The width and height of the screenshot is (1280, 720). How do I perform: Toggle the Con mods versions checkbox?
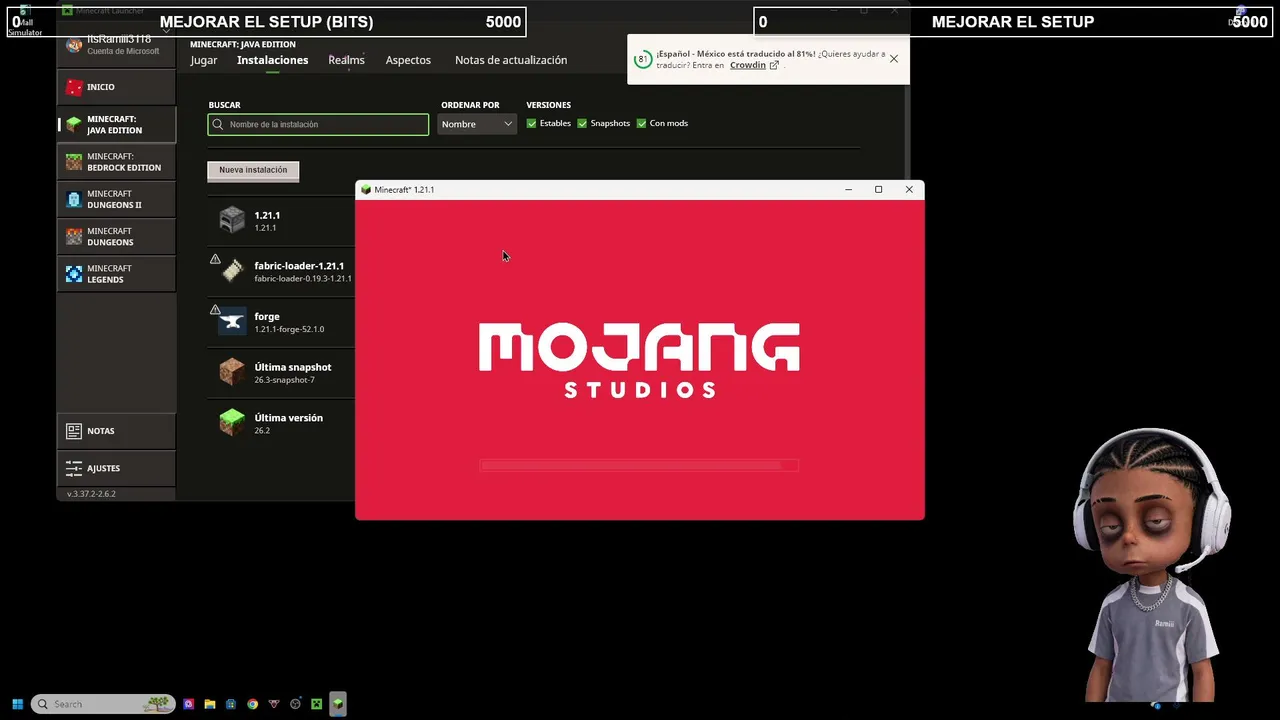pyautogui.click(x=642, y=124)
